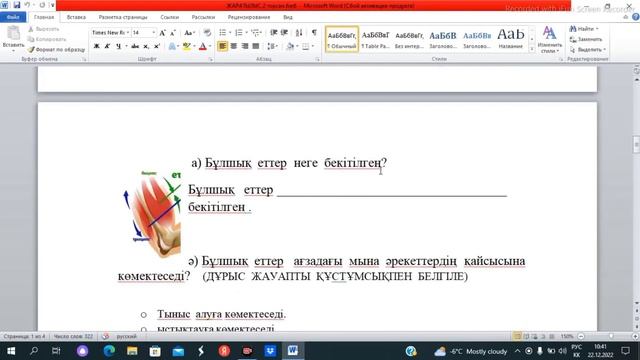Shrink the font size
Viewport: 640px width, 360px height.
point(172,33)
